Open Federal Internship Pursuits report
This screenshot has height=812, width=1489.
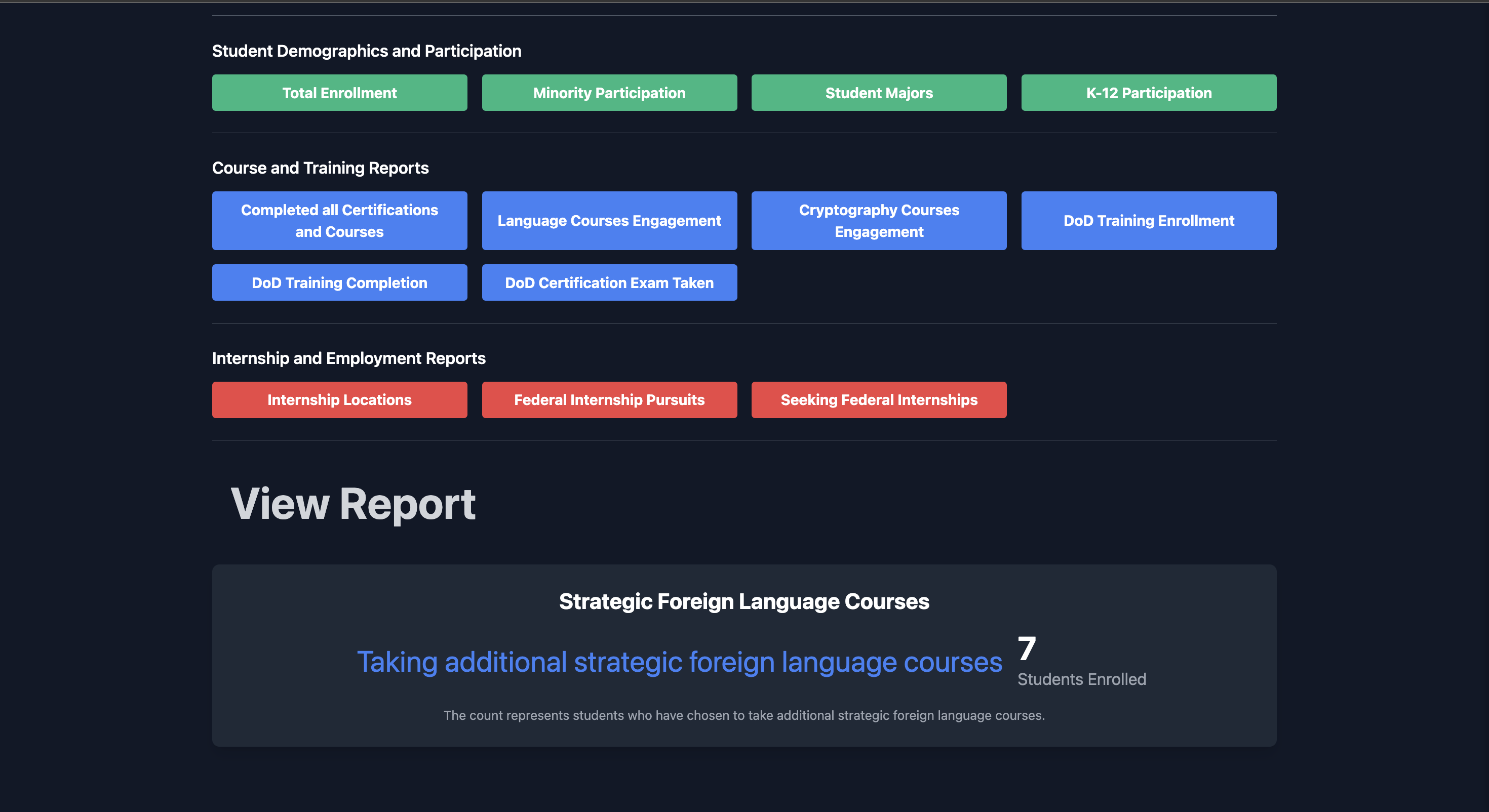click(609, 399)
